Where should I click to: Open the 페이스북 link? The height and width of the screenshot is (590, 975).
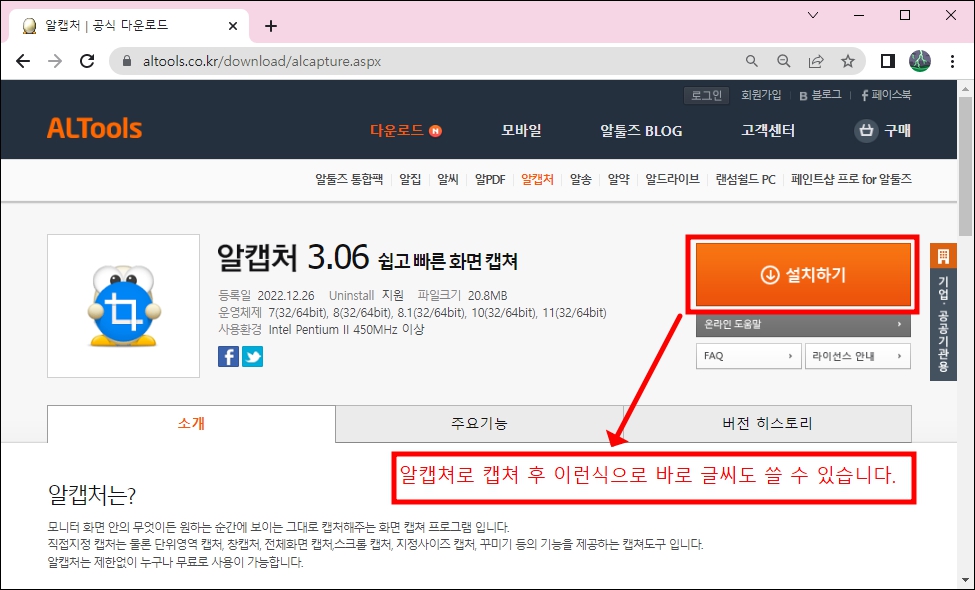[x=886, y=95]
